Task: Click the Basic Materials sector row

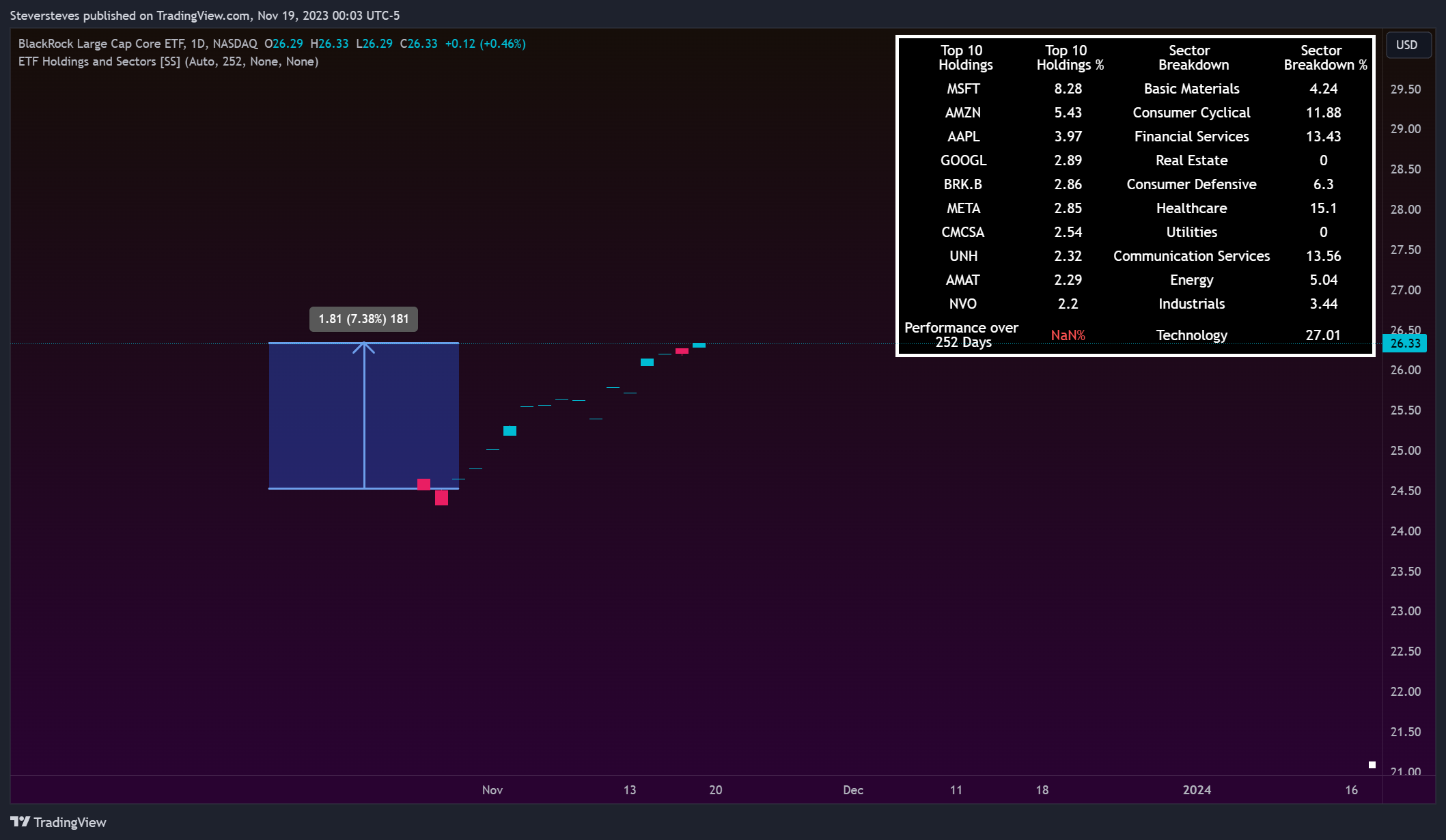Action: click(x=1192, y=89)
